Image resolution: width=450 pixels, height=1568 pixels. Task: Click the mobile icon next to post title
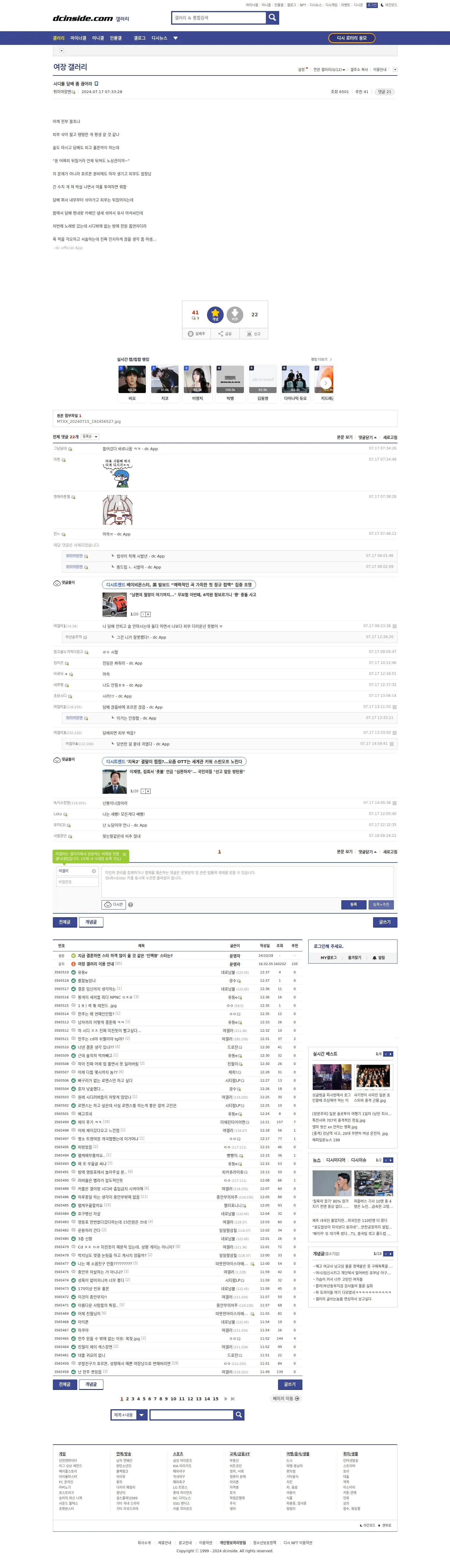pos(96,83)
